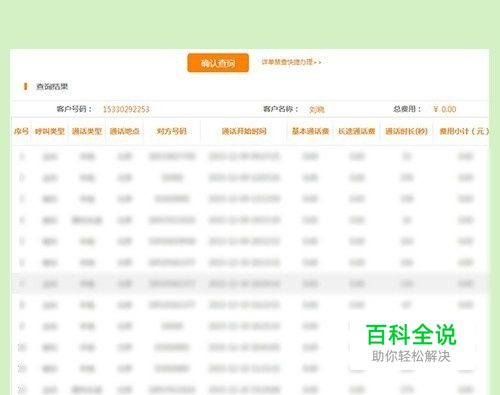Click the 长途通话费 column header

pos(357,131)
